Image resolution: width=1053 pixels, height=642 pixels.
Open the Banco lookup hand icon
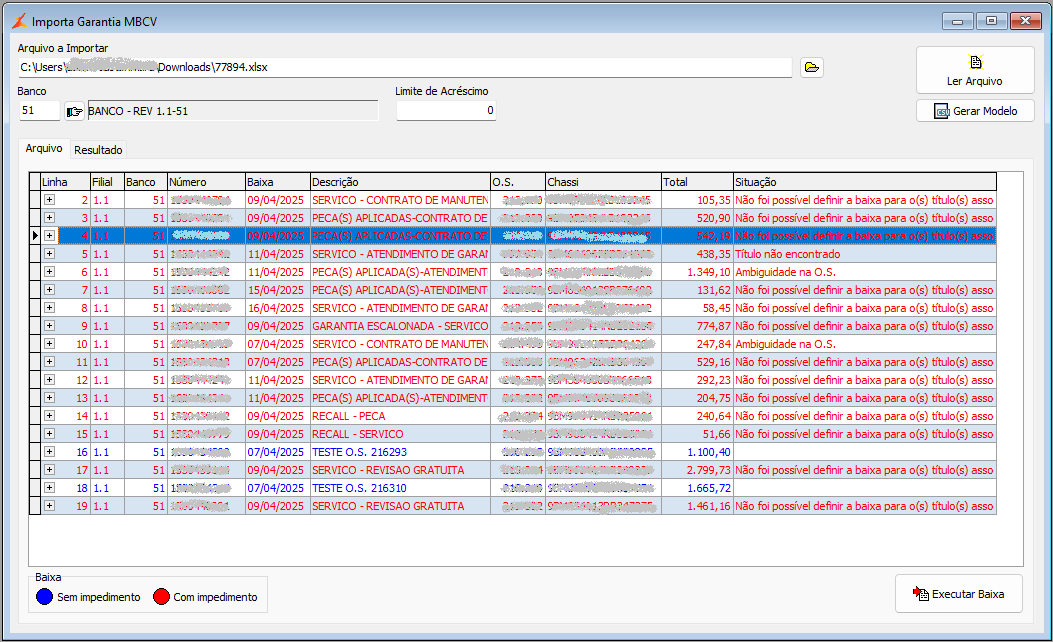pyautogui.click(x=74, y=111)
